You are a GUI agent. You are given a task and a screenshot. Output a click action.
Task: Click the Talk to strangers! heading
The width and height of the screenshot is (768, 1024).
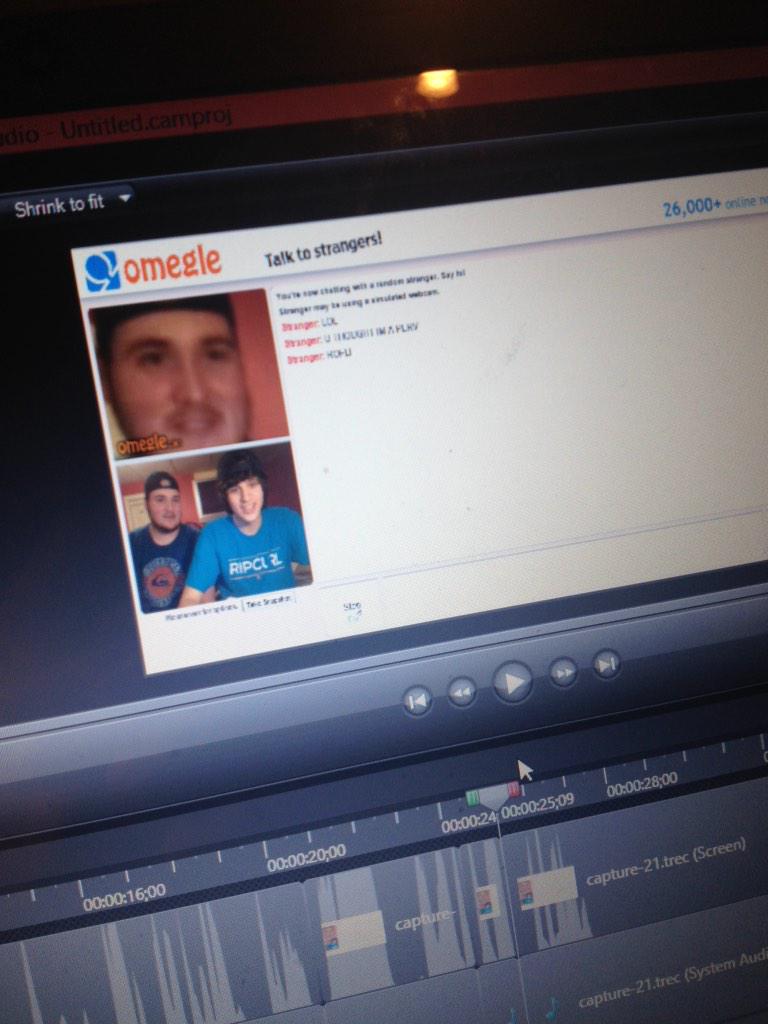pyautogui.click(x=323, y=251)
